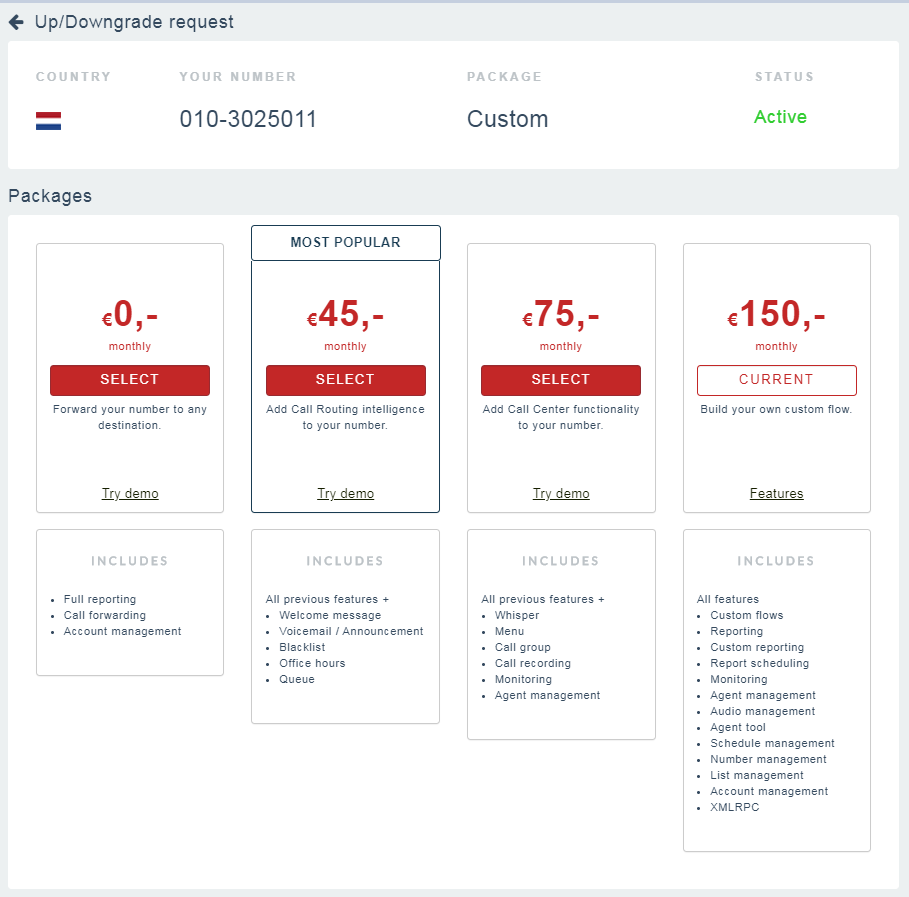
Task: Click the Custom package name
Action: pos(507,120)
